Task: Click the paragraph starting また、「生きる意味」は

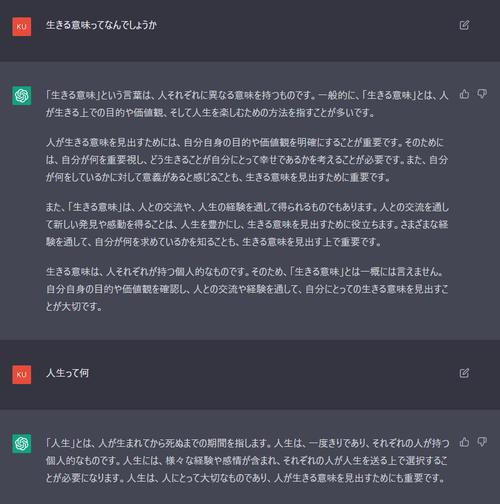Action: pyautogui.click(x=247, y=224)
